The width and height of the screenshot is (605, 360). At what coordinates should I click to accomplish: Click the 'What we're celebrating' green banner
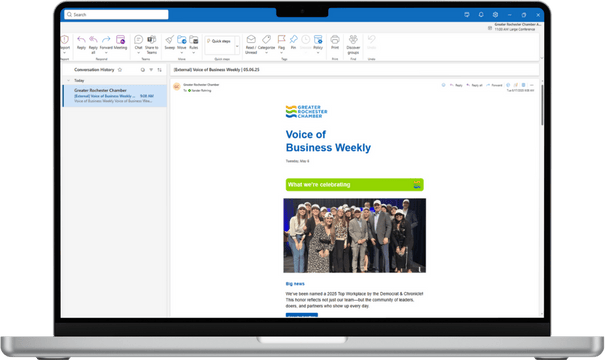point(355,184)
